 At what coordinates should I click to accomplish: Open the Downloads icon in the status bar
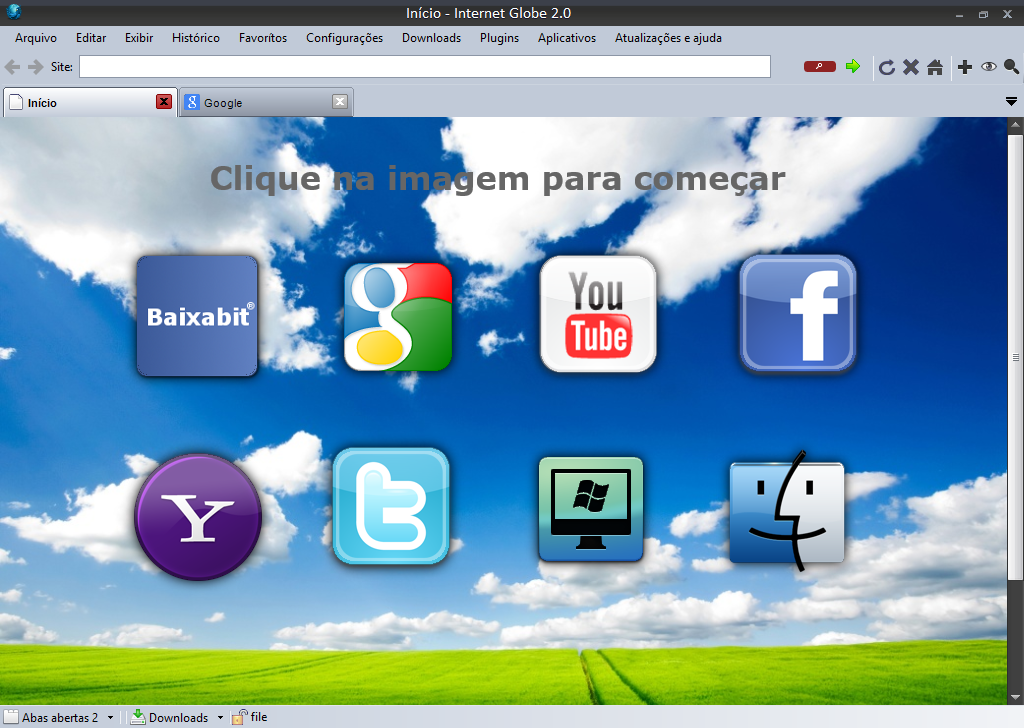pyautogui.click(x=138, y=717)
